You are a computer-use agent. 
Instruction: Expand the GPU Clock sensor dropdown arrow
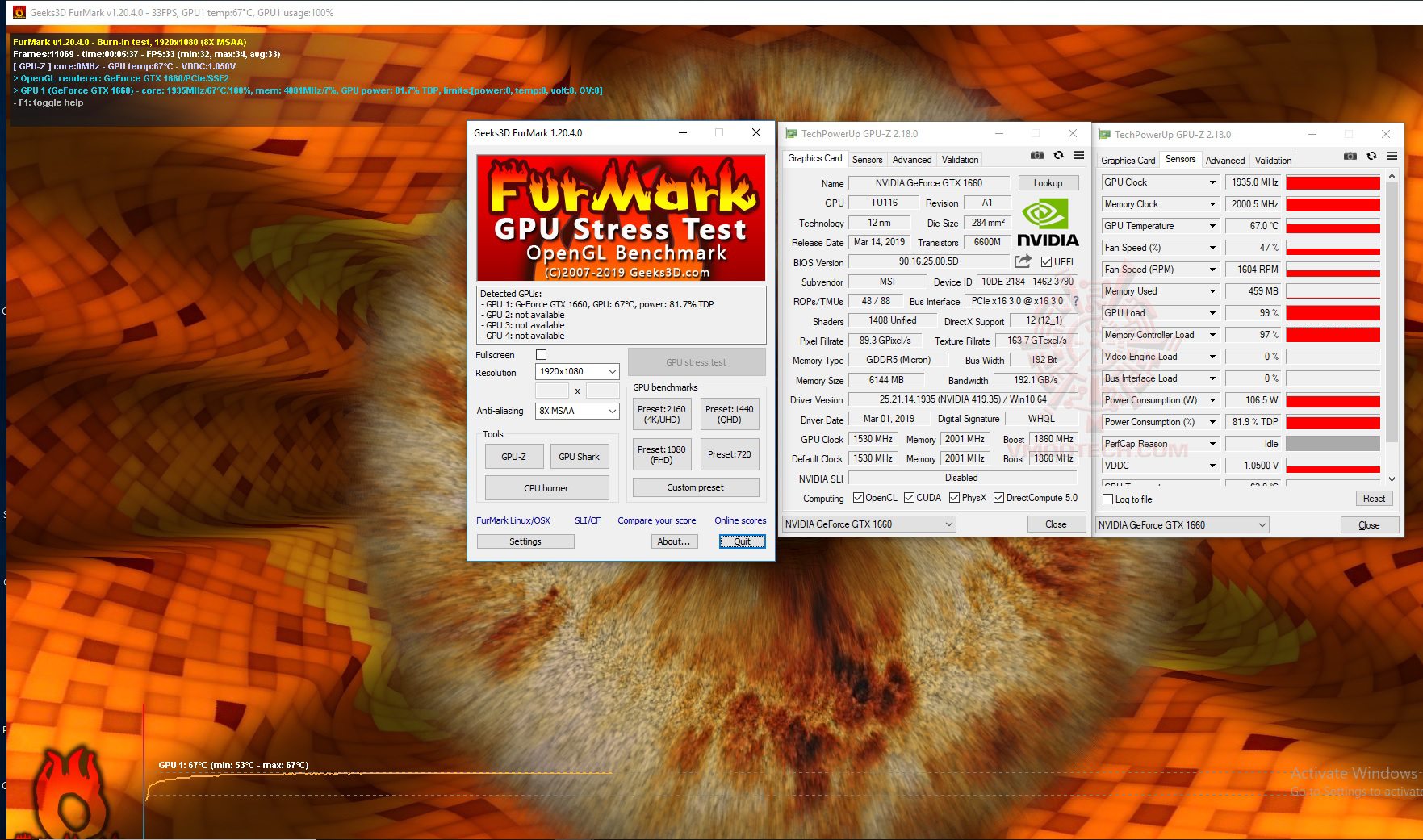(1212, 182)
